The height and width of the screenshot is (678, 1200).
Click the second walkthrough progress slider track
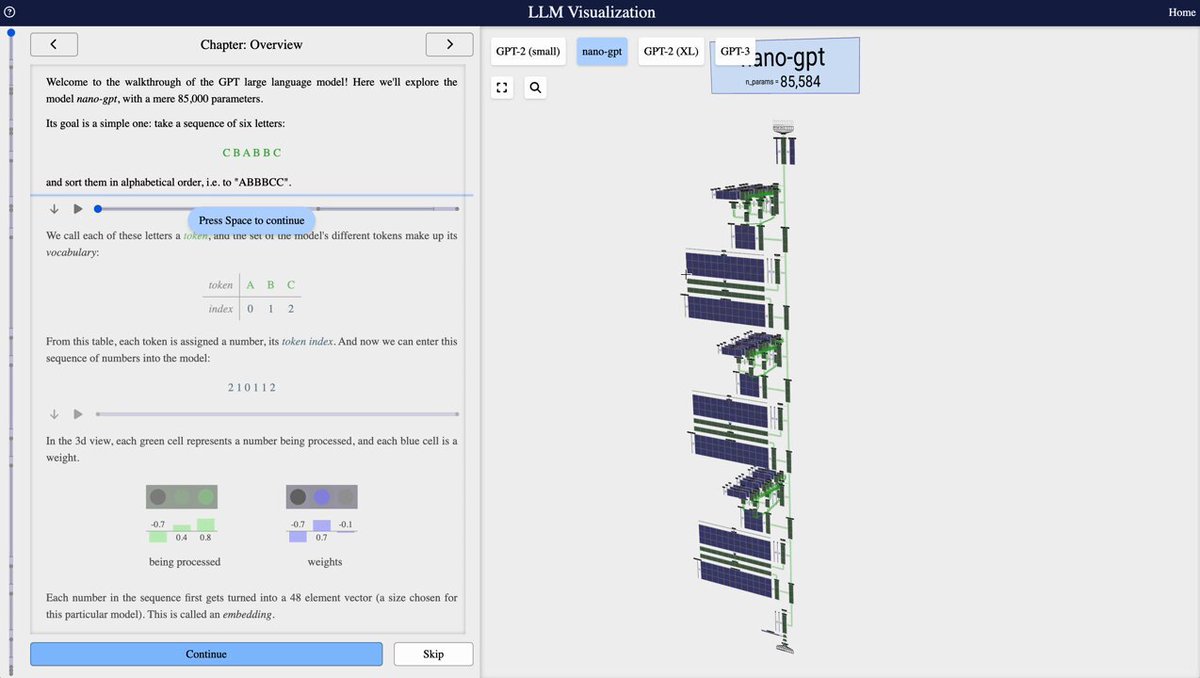point(277,414)
